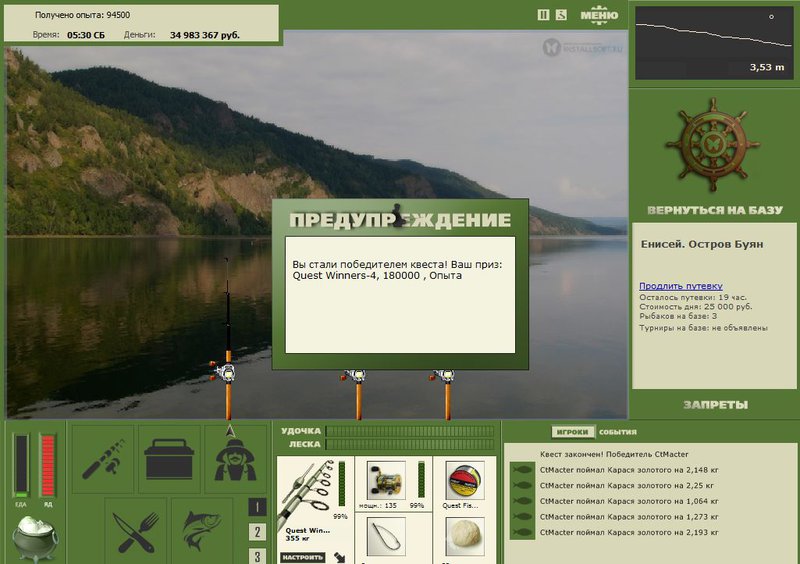Click the Получено опыта: 94500 text

pos(82,15)
